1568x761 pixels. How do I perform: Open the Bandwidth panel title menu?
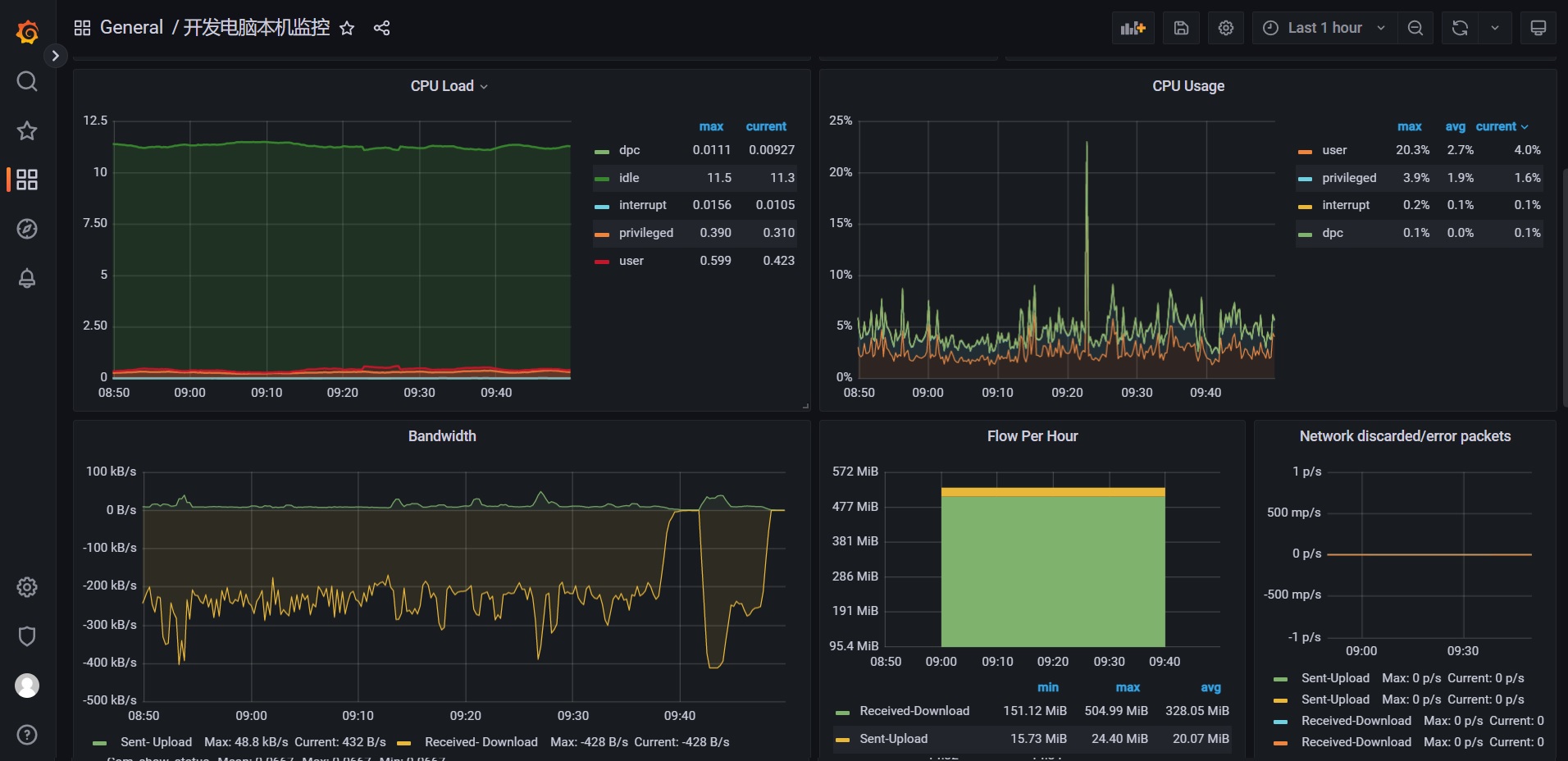click(x=442, y=436)
